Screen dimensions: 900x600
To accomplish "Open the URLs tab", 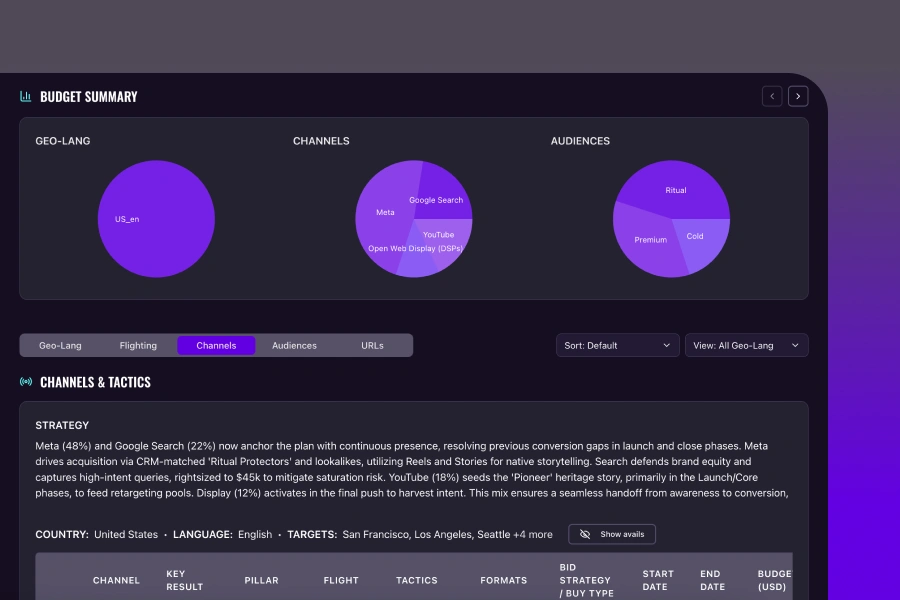I will [372, 345].
